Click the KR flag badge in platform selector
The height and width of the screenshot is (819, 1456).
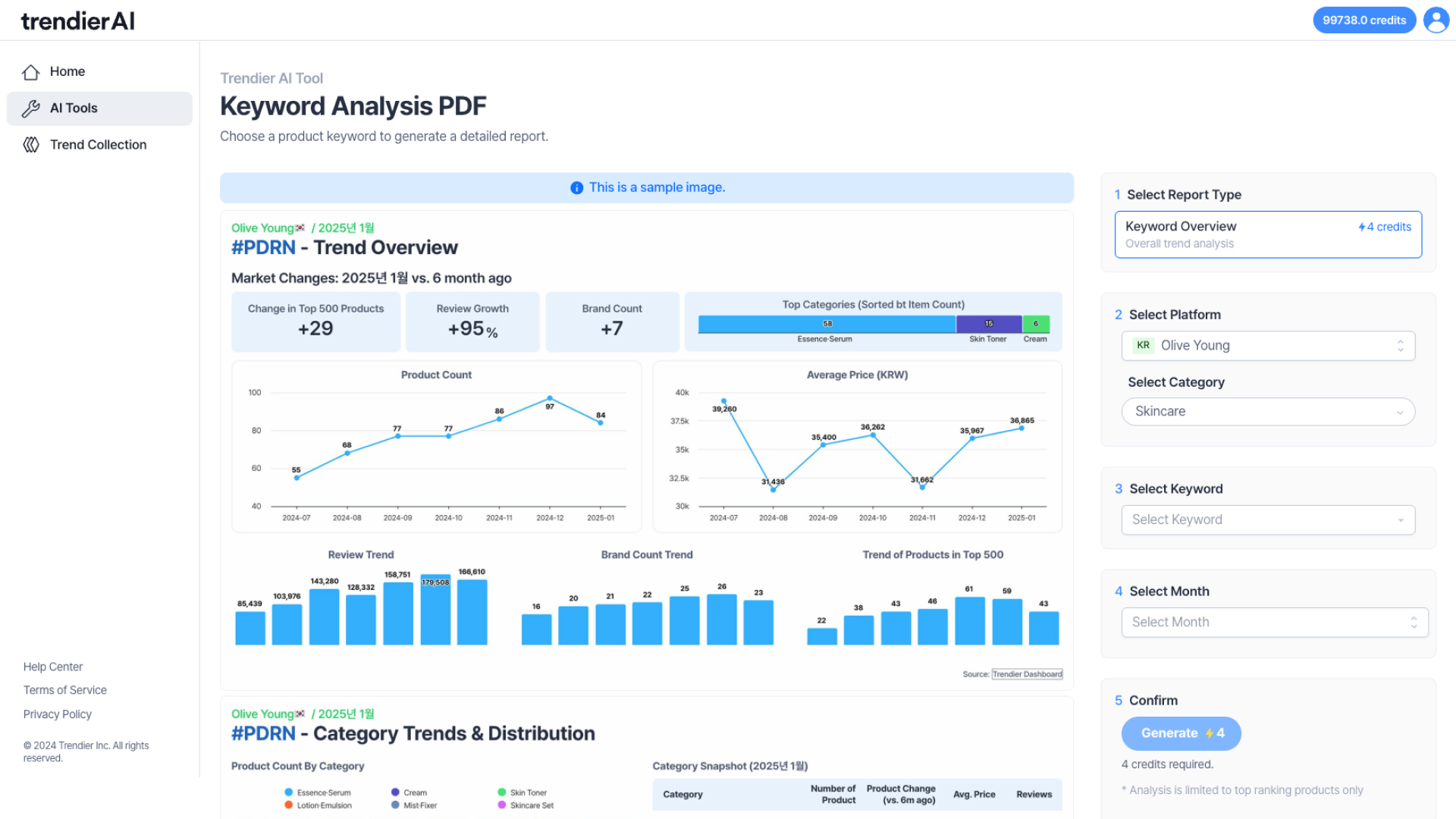[1143, 346]
